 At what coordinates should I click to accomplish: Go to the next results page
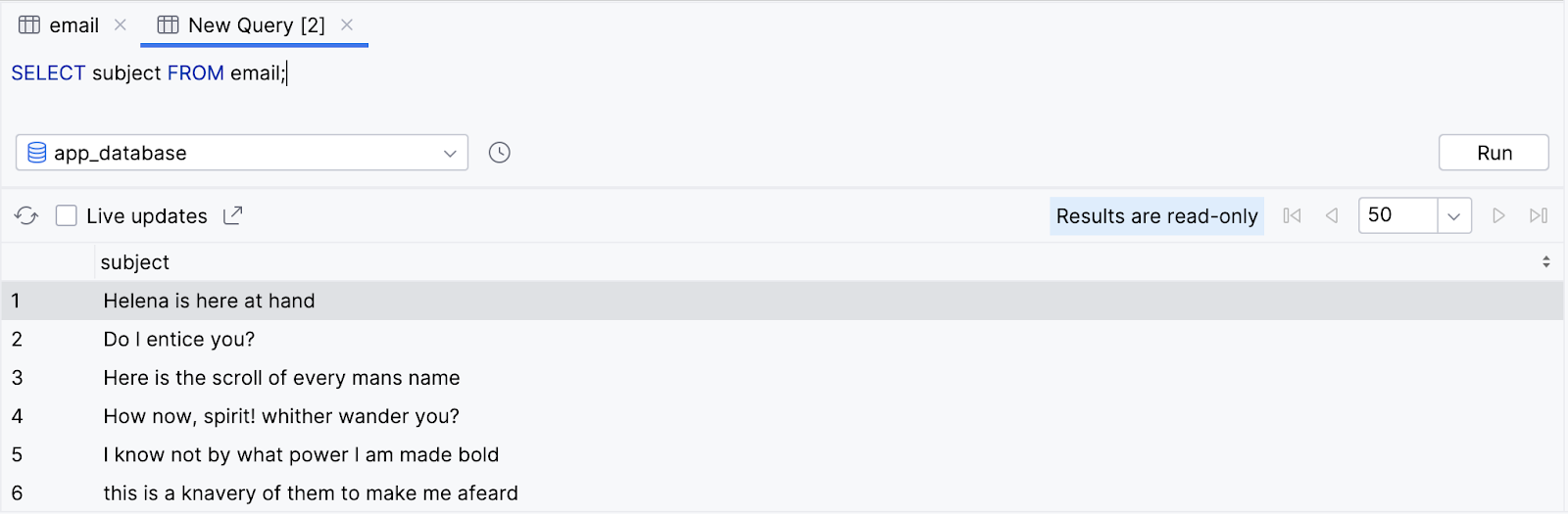pyautogui.click(x=1498, y=216)
